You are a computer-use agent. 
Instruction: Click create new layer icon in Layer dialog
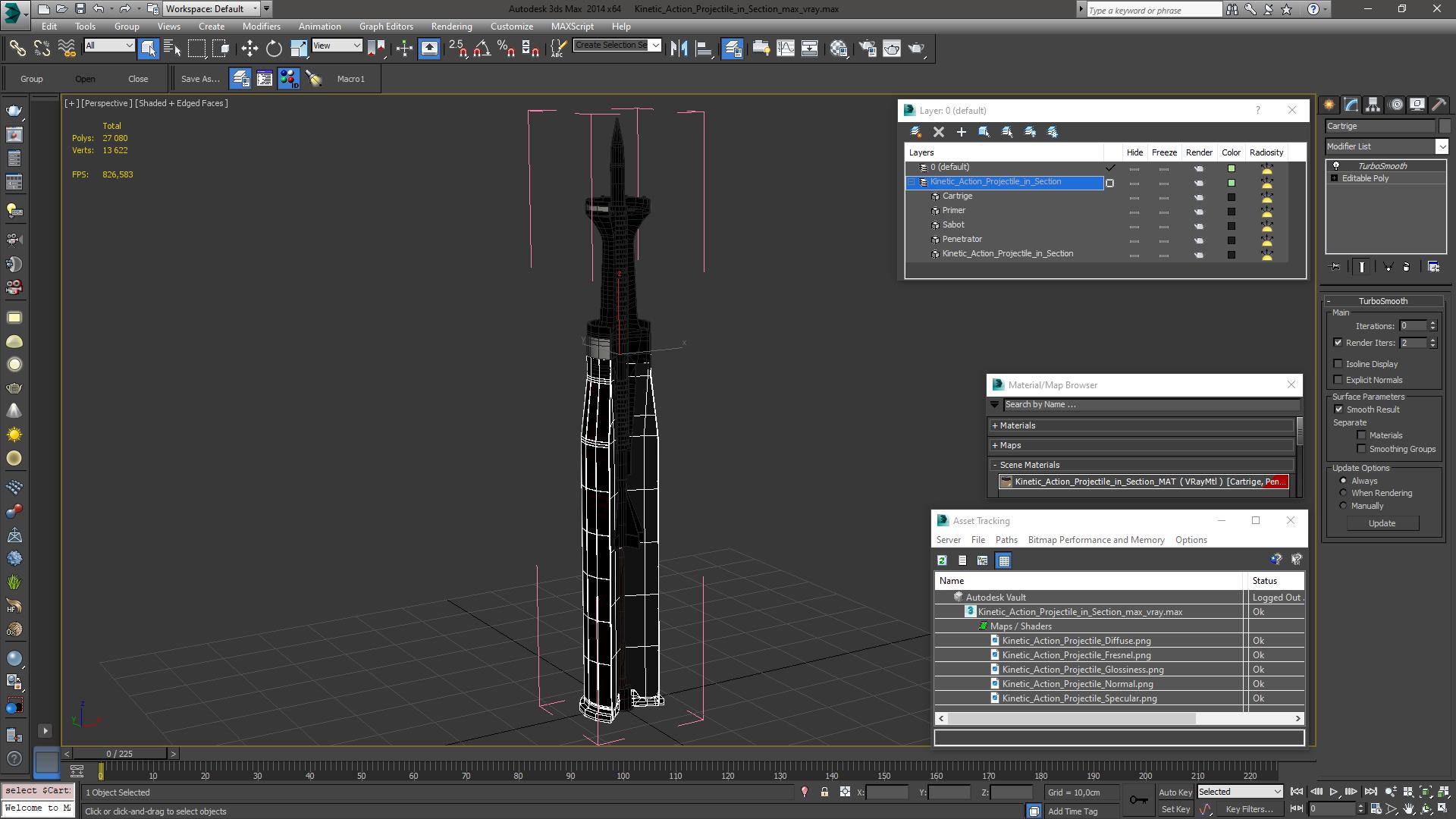coord(915,132)
